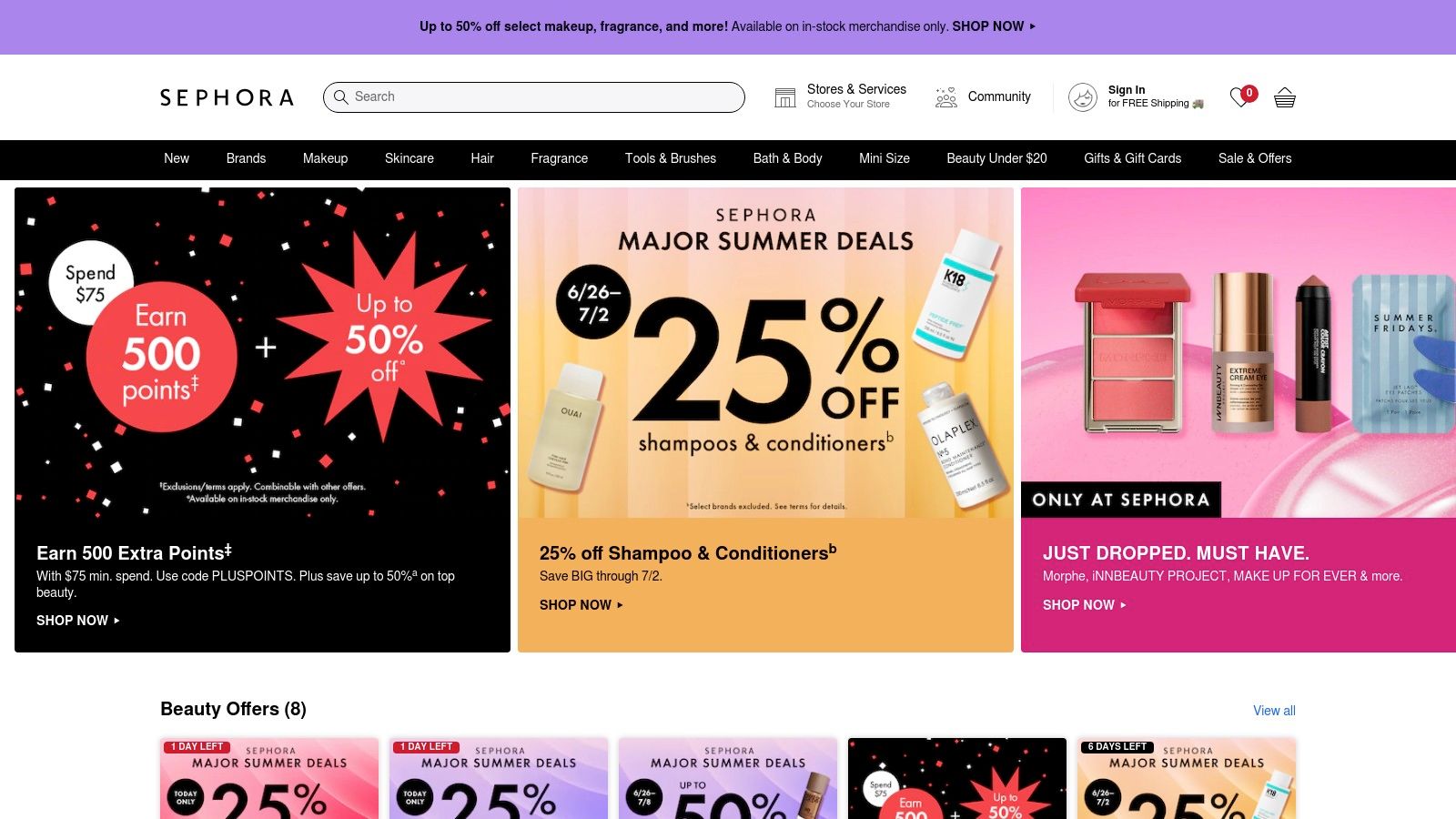Select the 6 DAYS LEFT offer card
Screen dimensions: 1456x819
(x=1187, y=779)
